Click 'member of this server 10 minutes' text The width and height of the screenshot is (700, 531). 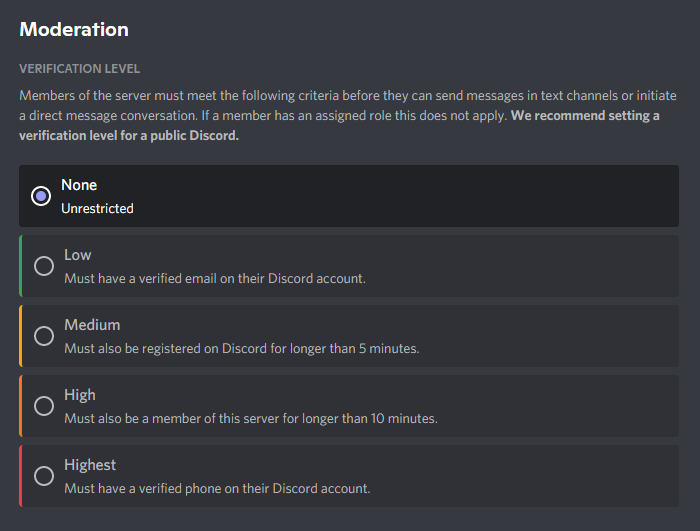click(x=251, y=419)
